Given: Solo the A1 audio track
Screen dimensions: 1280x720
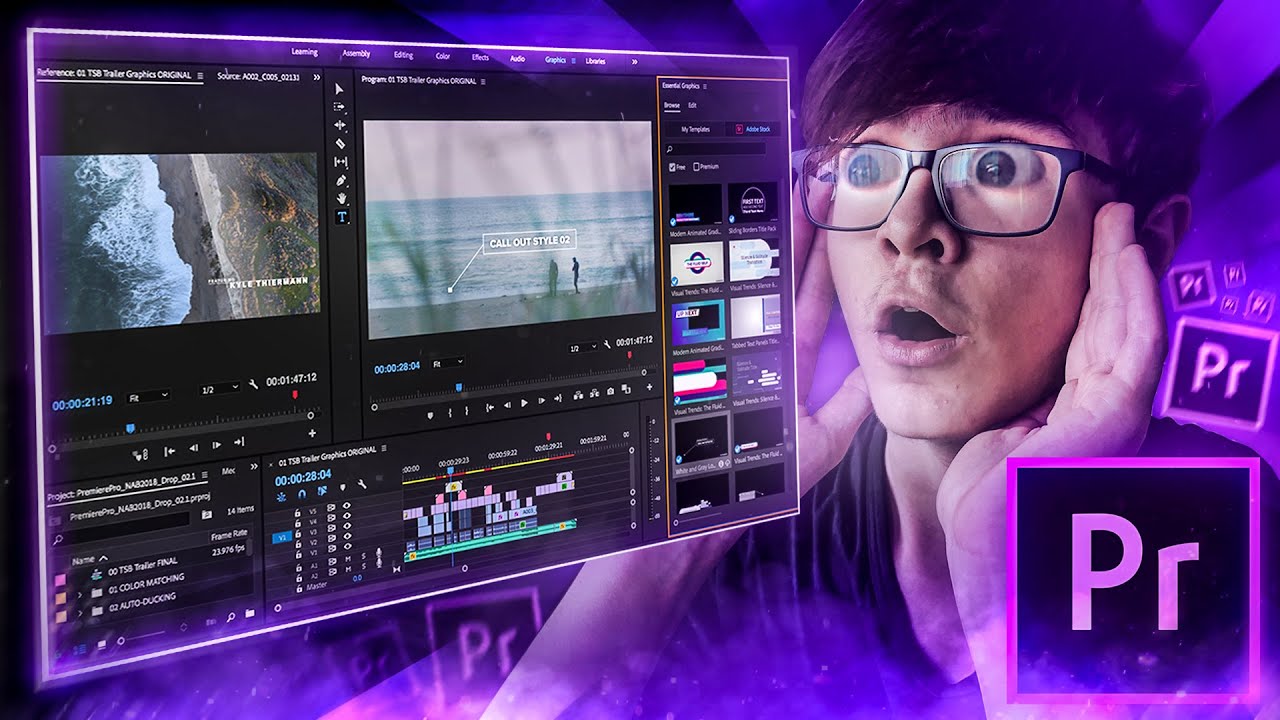Looking at the screenshot, I should pyautogui.click(x=364, y=556).
